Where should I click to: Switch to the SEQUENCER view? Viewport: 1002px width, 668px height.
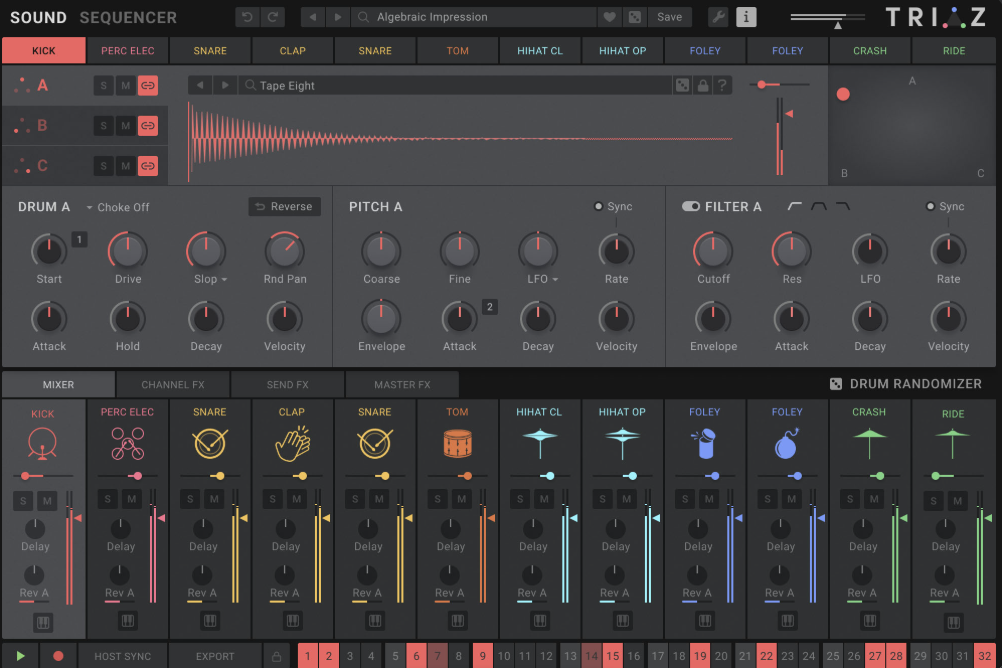coord(128,17)
